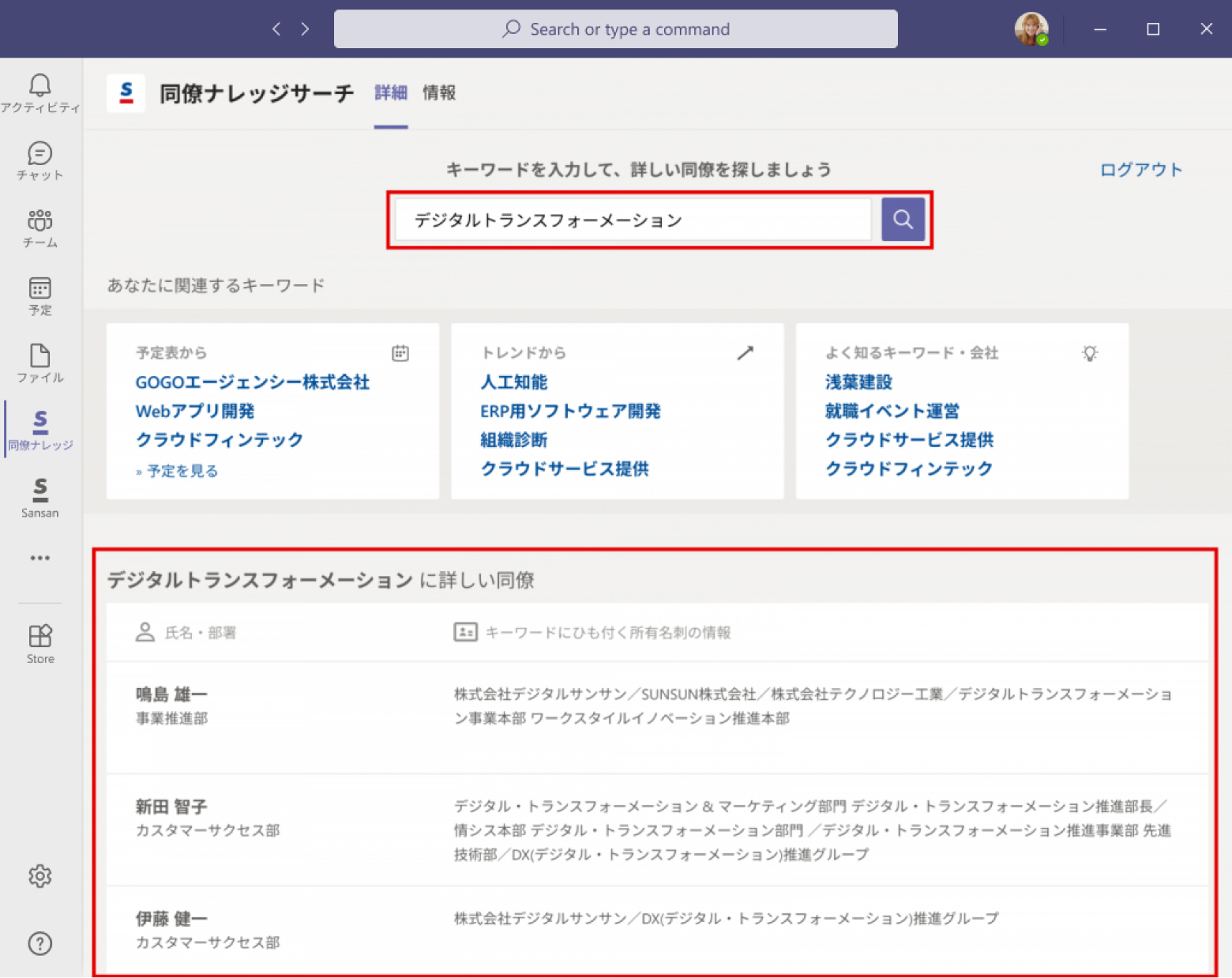The height and width of the screenshot is (978, 1232).
Task: Switch to the 詳細 tab
Action: point(390,92)
